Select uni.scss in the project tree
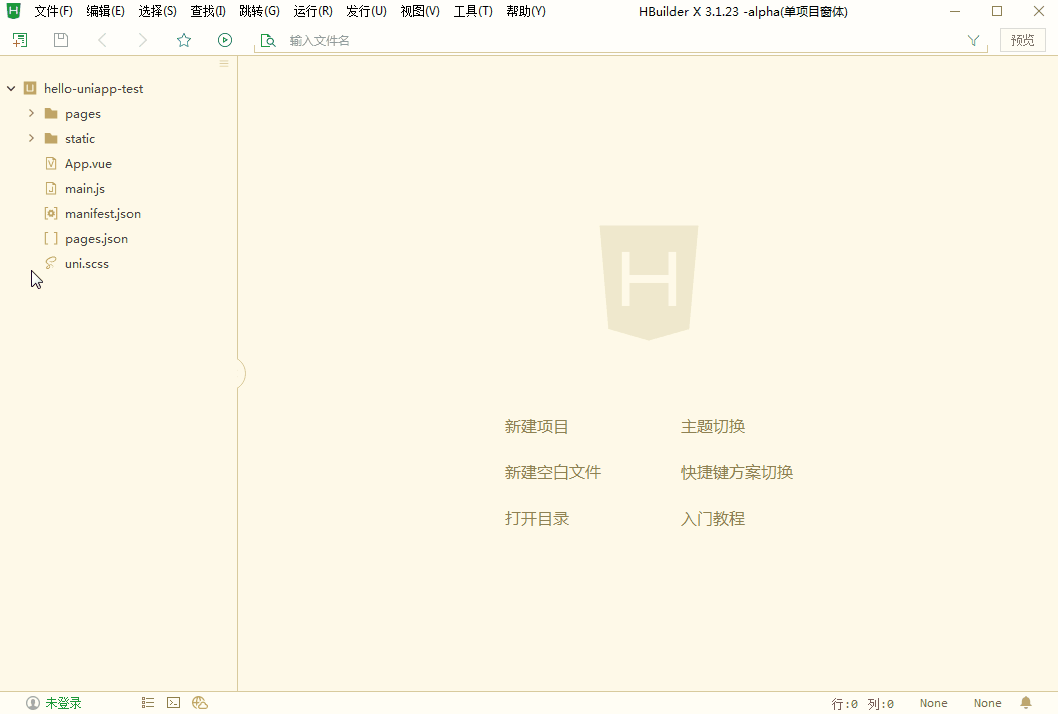Image resolution: width=1058 pixels, height=714 pixels. [86, 263]
